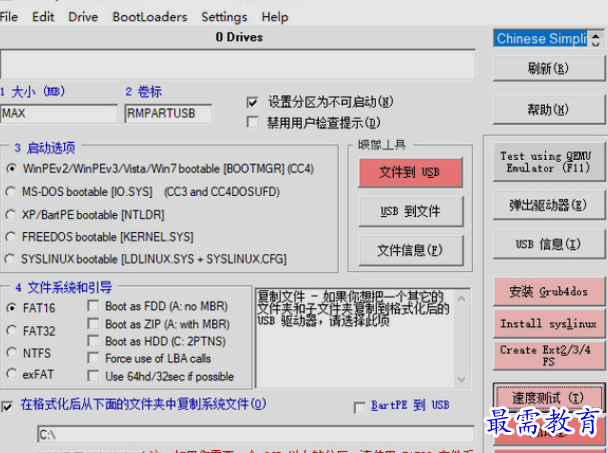Open the Chinese Simplified language dropdown
The image size is (608, 453).
pos(548,39)
